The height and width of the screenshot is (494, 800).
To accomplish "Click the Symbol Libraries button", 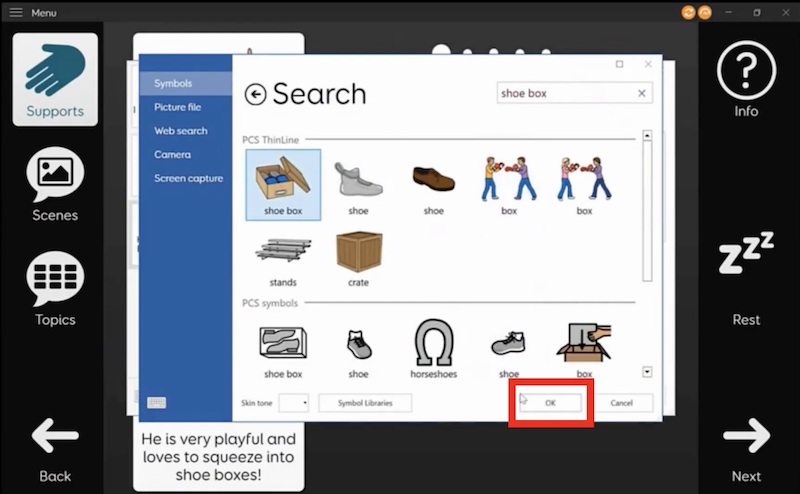I will [365, 403].
